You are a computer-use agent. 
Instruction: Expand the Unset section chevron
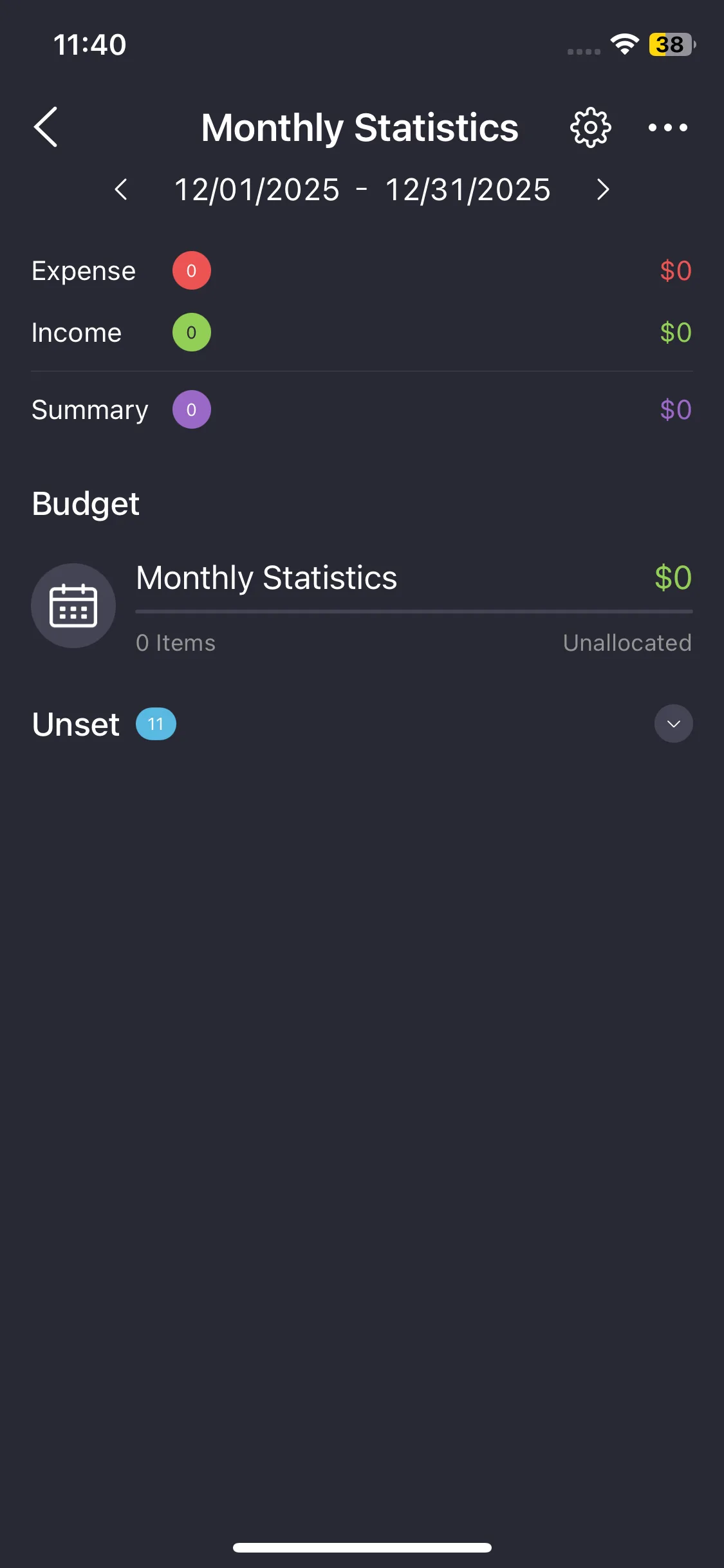(673, 724)
